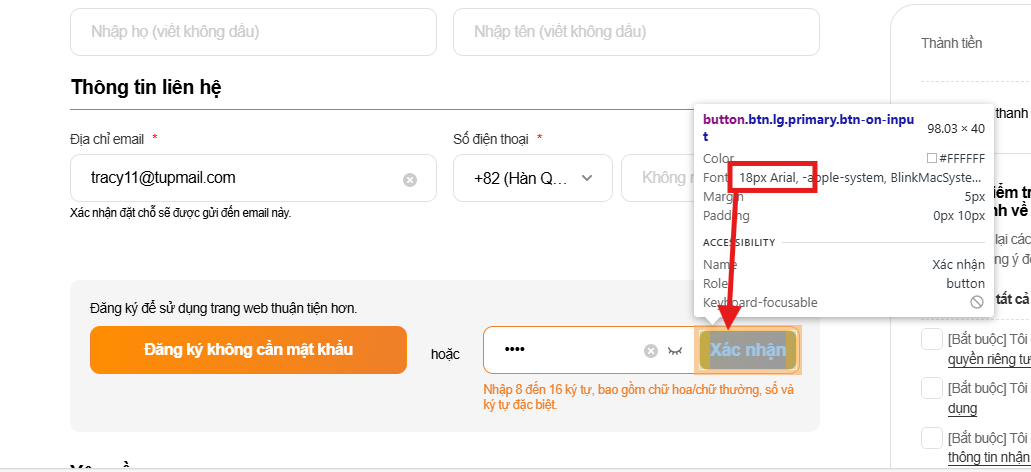Open the +82 country code dropdown
The width and height of the screenshot is (1031, 472).
click(x=528, y=178)
